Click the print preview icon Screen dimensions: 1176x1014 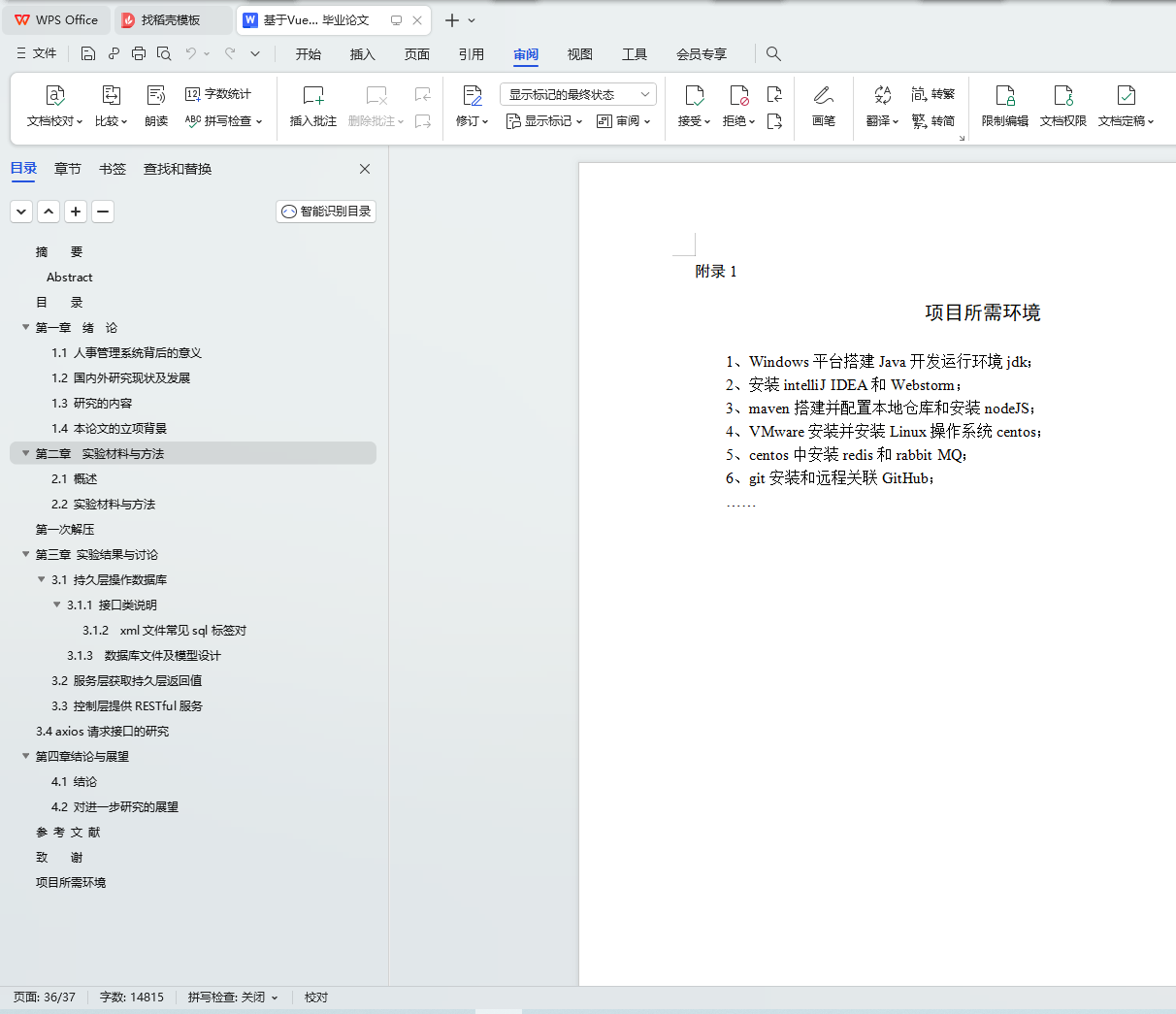click(x=164, y=53)
